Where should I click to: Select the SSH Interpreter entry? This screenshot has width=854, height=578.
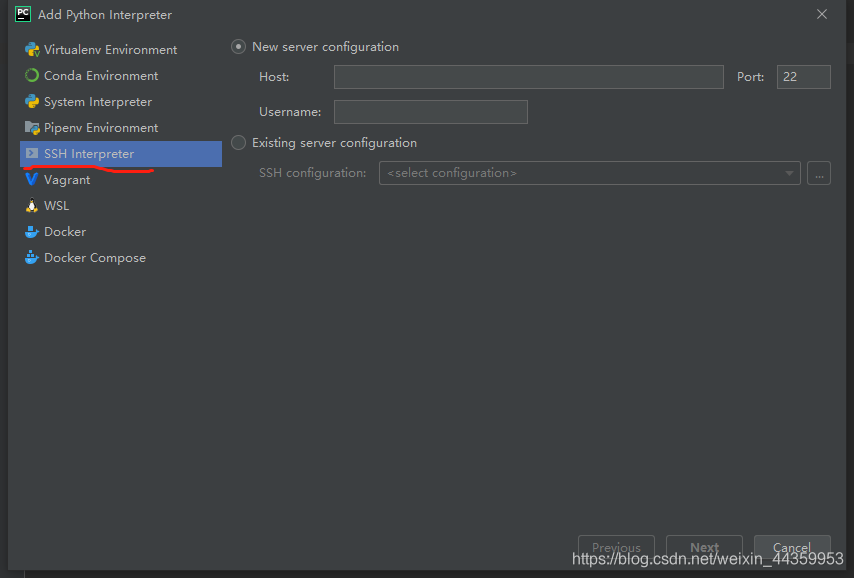pyautogui.click(x=121, y=154)
